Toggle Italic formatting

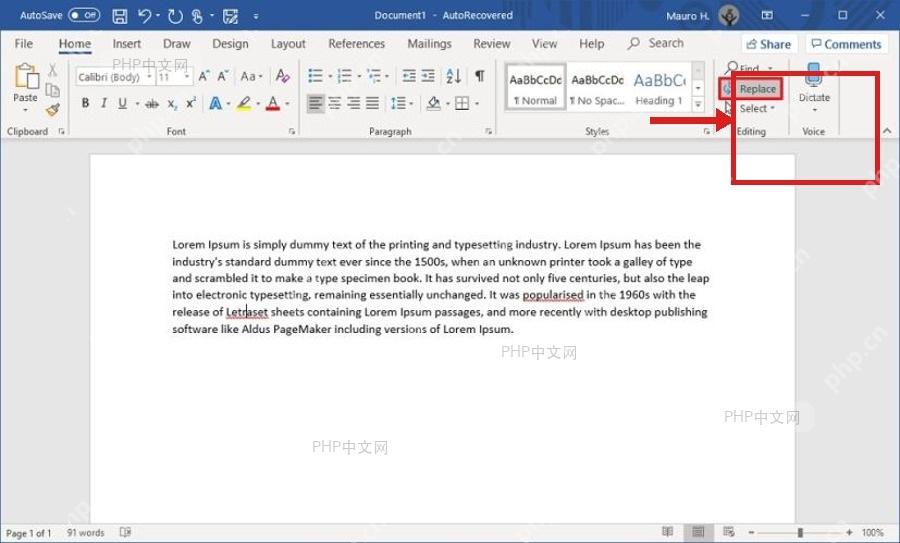click(x=104, y=103)
